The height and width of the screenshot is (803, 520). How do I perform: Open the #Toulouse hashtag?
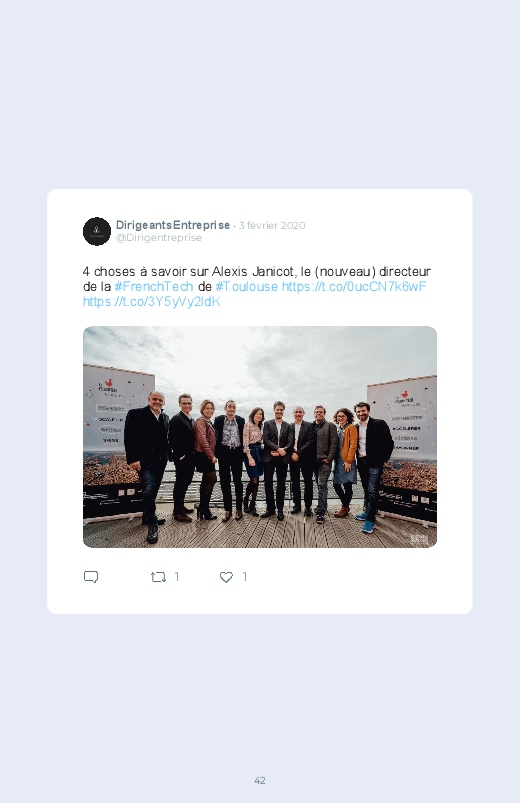(246, 286)
